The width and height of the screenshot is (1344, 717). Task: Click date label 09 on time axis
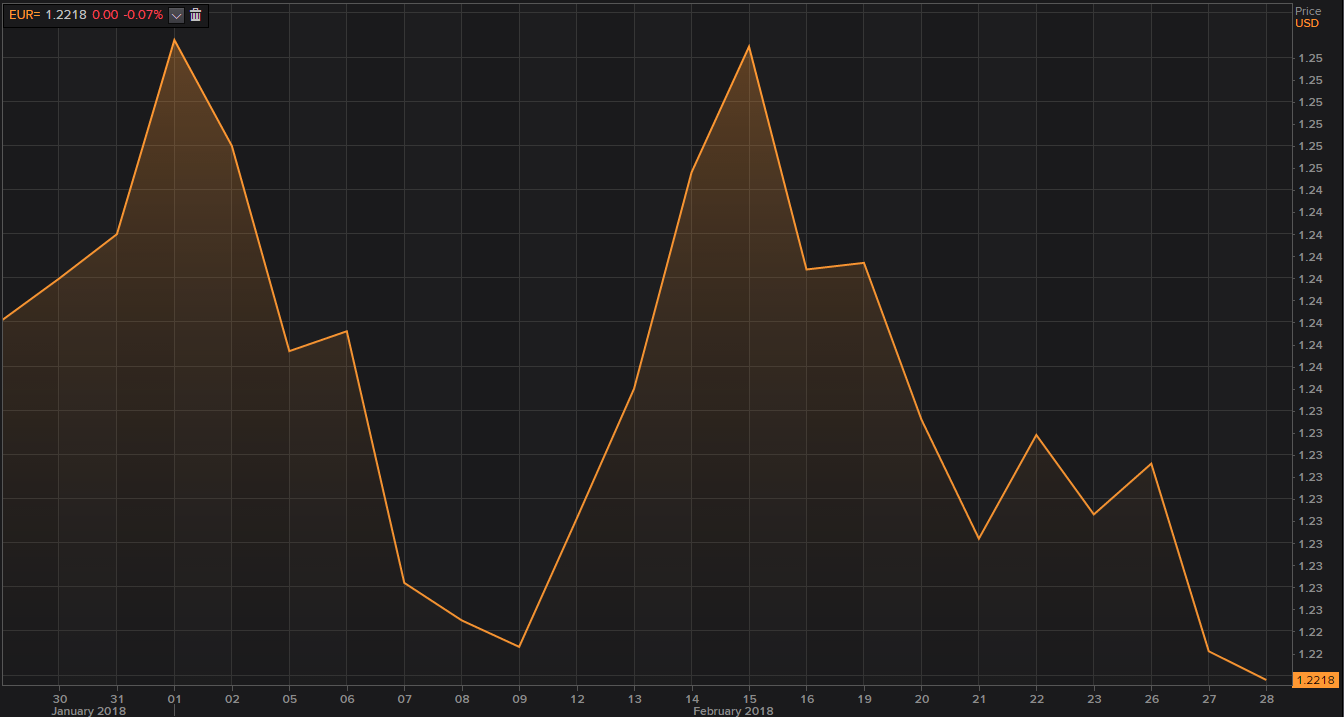tap(519, 699)
